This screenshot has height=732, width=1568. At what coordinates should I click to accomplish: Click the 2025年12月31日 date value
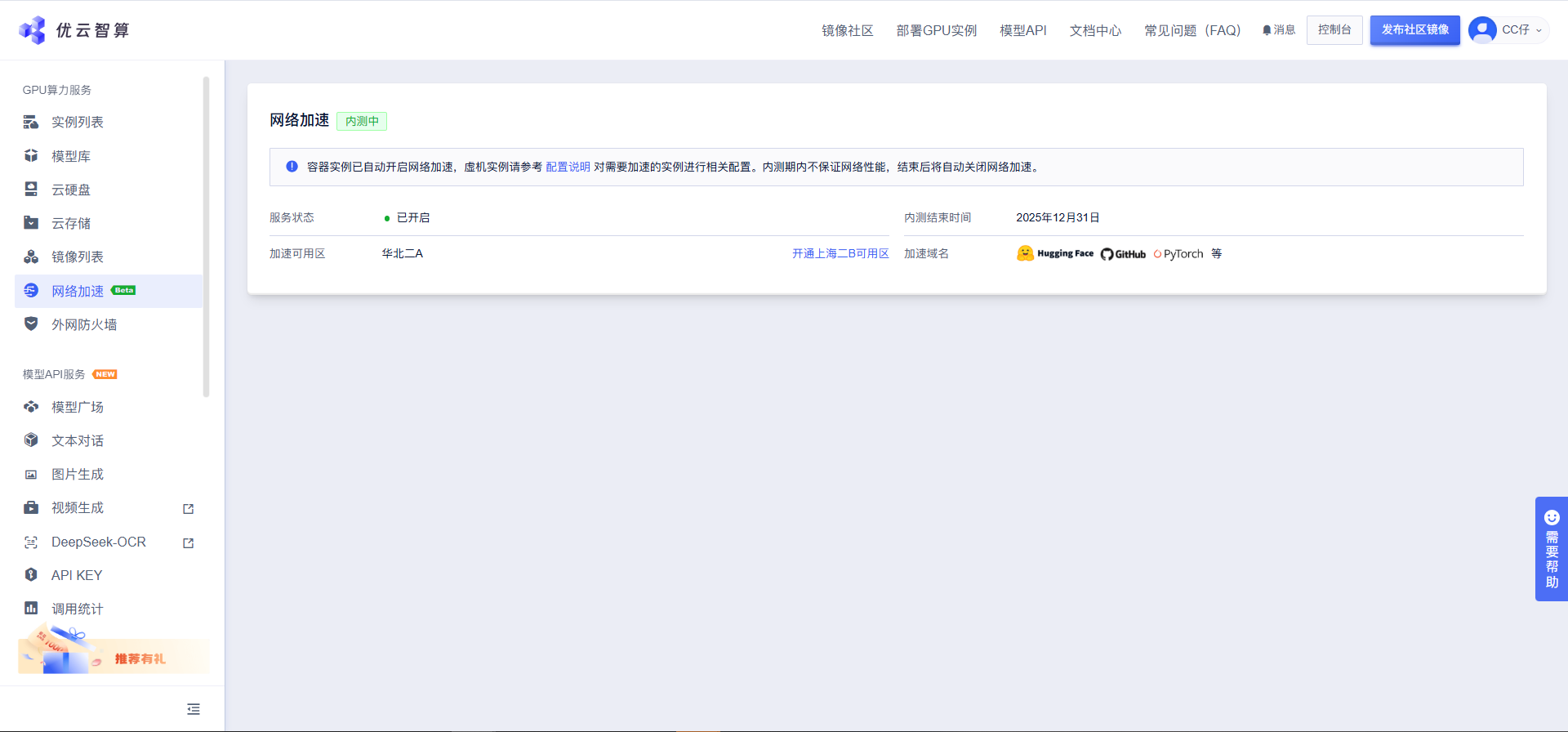click(x=1058, y=218)
